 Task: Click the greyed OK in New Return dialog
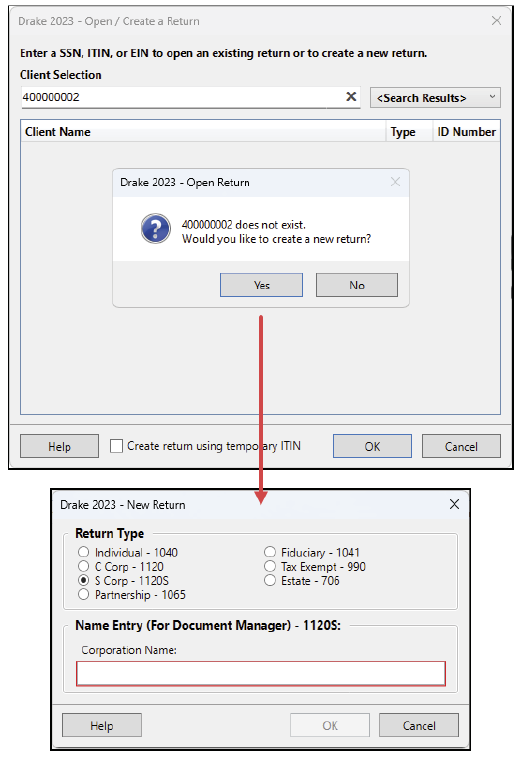tap(330, 725)
